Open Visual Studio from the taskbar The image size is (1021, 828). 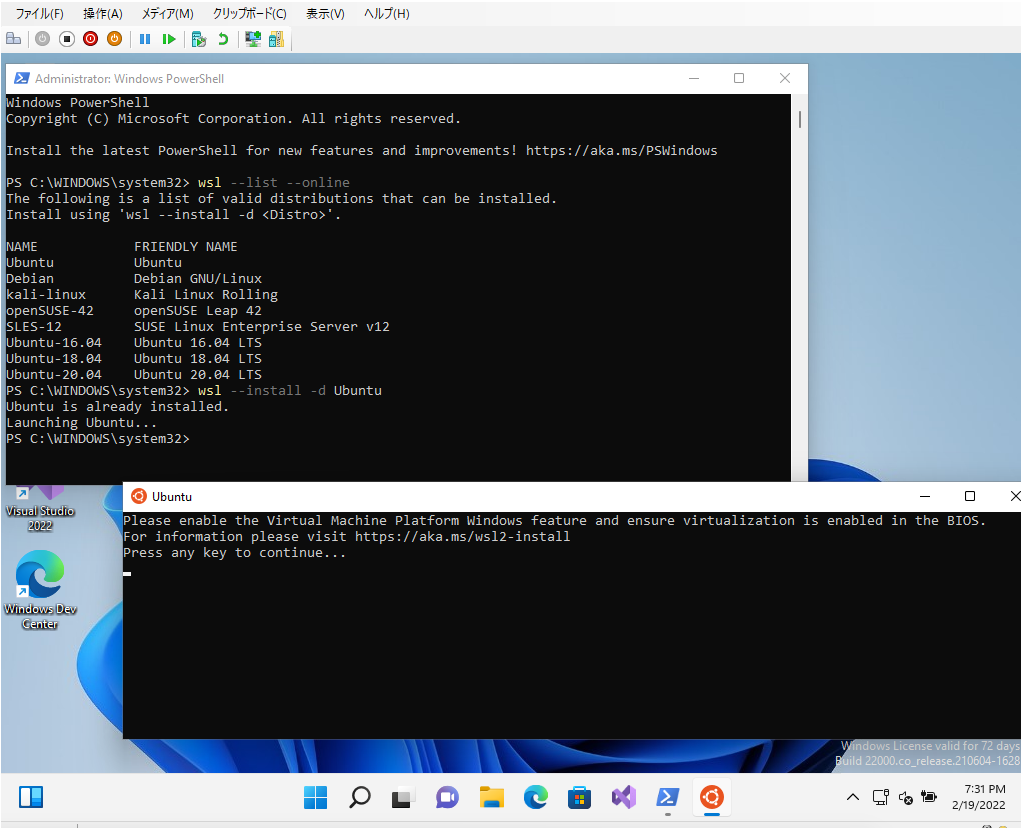[623, 797]
